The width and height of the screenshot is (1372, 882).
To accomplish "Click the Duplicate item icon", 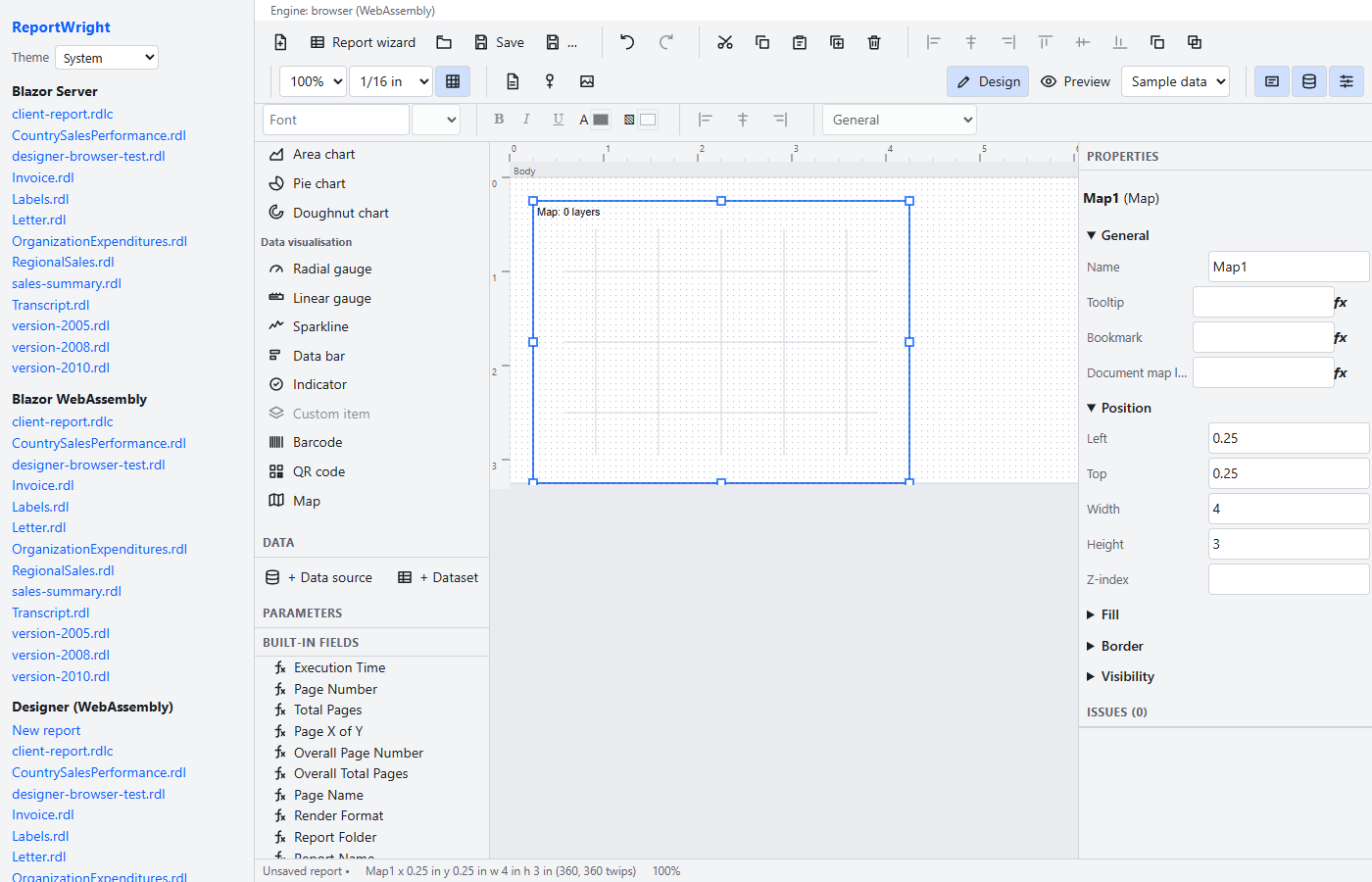I will coord(837,42).
